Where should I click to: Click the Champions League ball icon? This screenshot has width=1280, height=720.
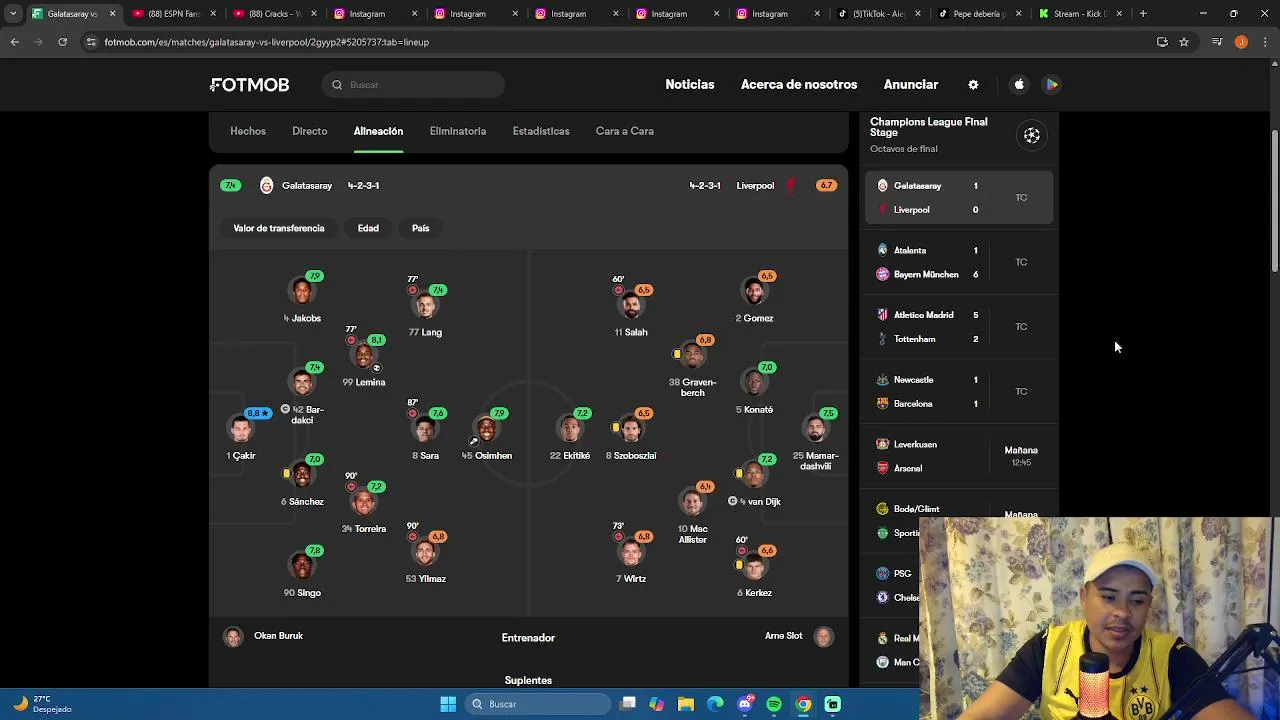[1032, 135]
